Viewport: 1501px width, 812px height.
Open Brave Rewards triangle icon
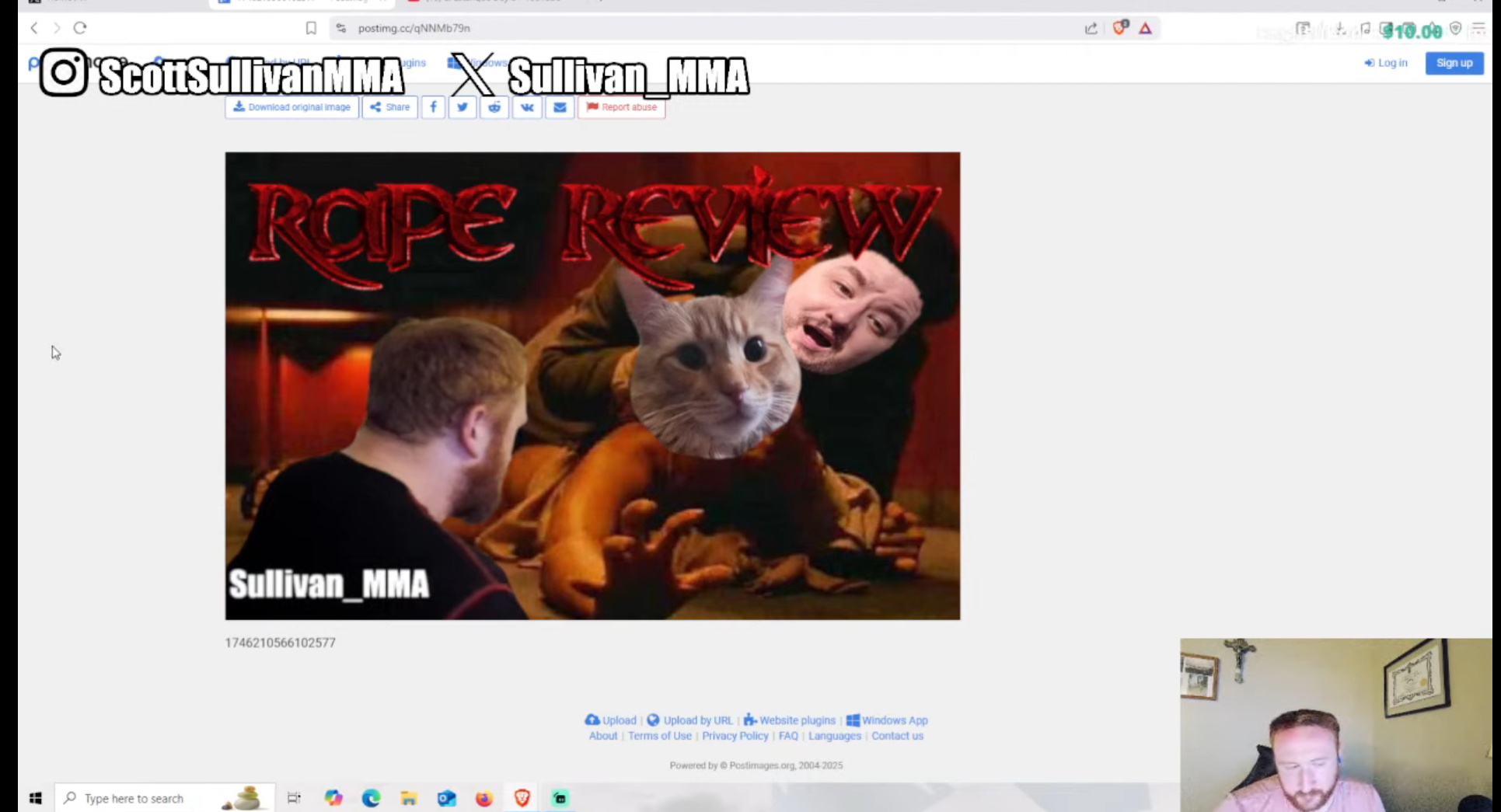click(1146, 28)
